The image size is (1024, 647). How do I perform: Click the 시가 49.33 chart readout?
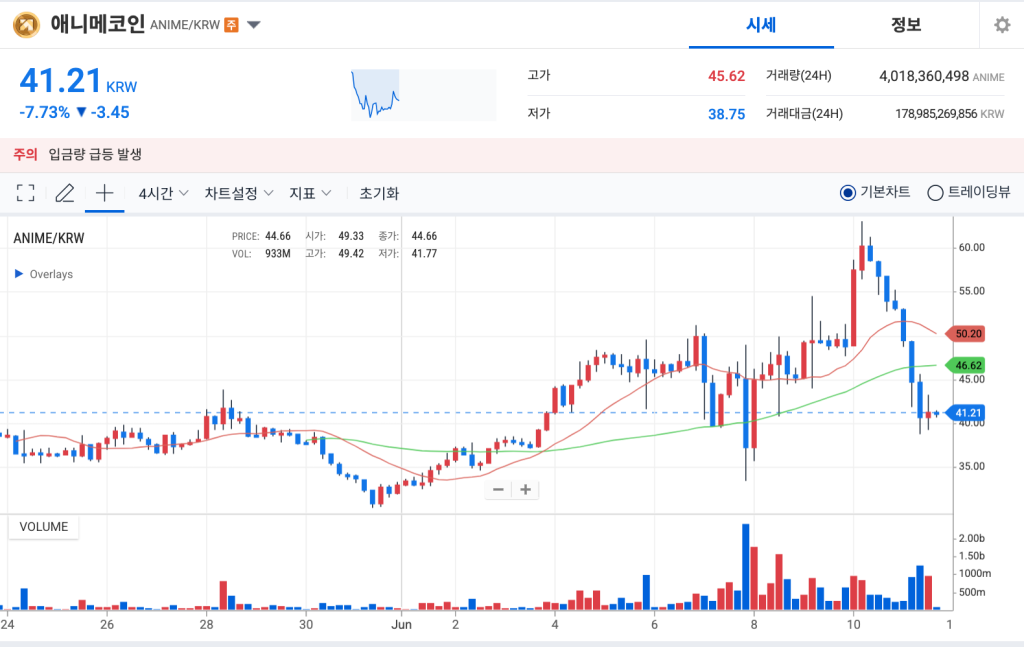[334, 236]
